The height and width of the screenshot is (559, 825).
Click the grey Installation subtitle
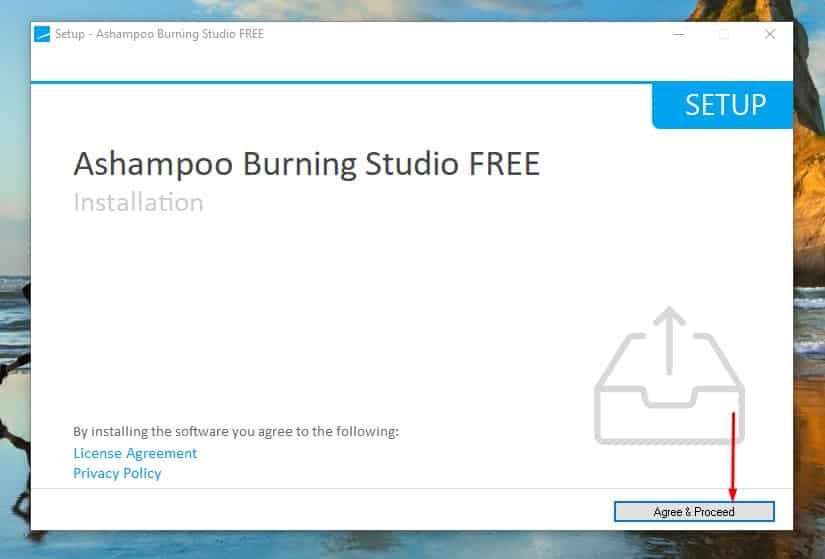(138, 202)
